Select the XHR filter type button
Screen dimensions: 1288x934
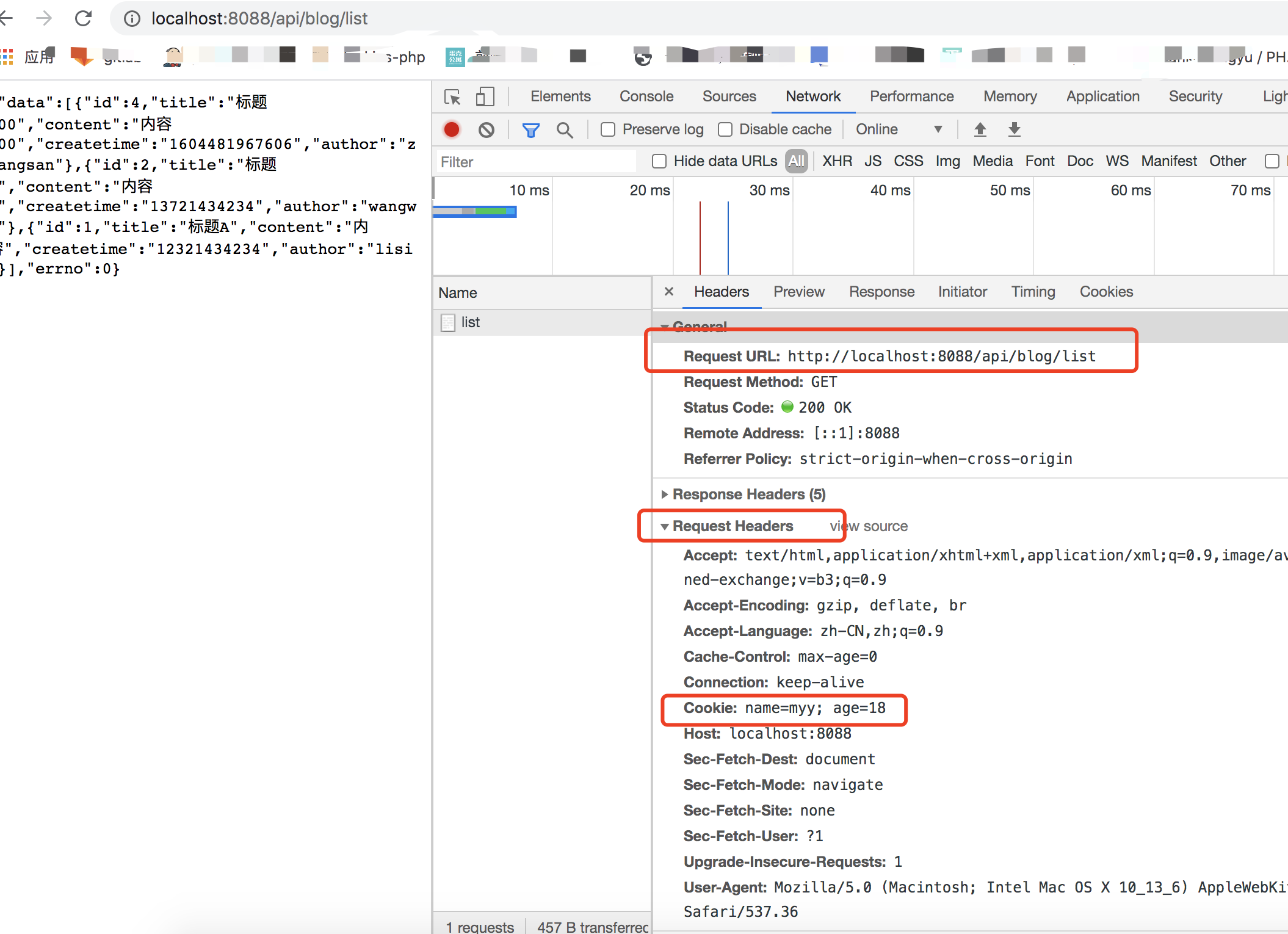pos(836,161)
